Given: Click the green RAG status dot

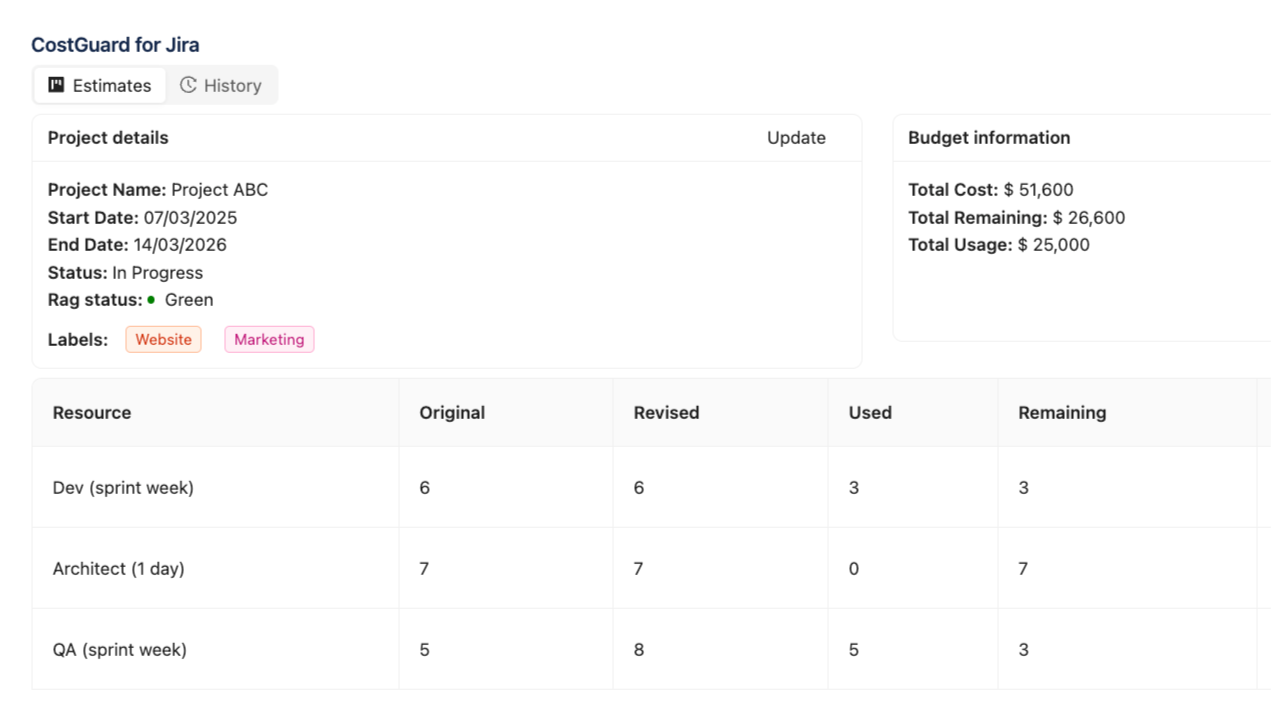Looking at the screenshot, I should [x=151, y=300].
